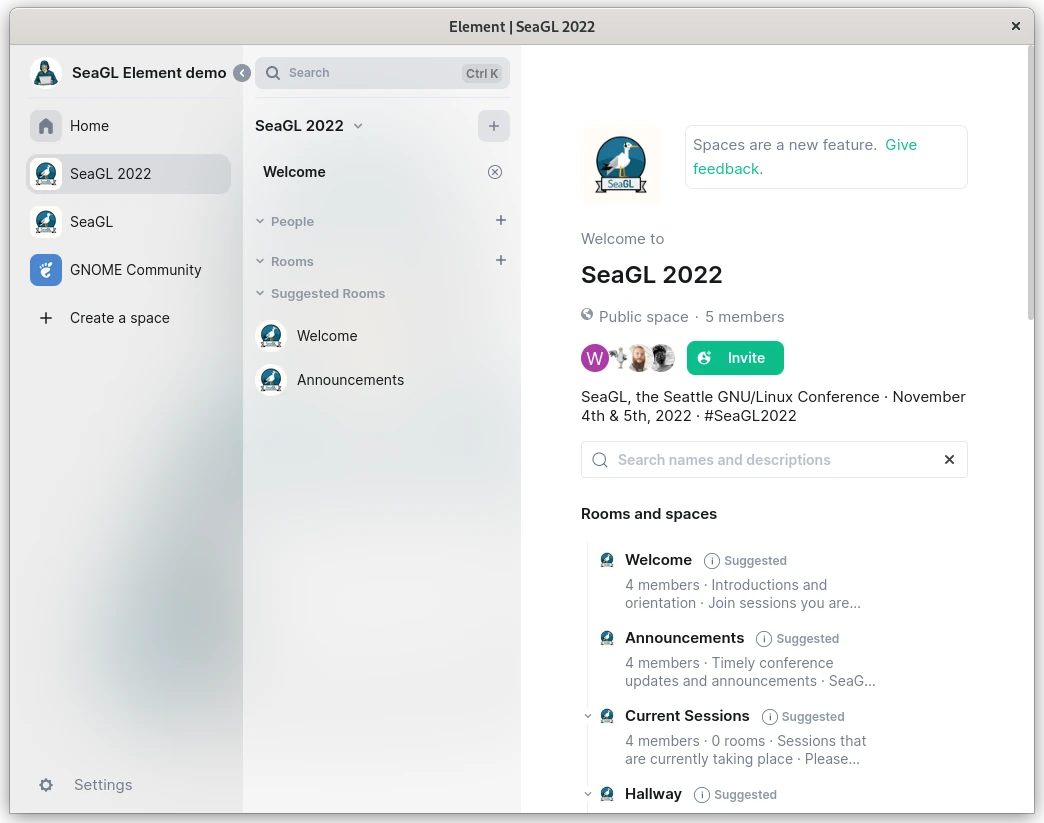Open the SeaGL 2022 space dropdown menu
1044x823 pixels.
(358, 126)
